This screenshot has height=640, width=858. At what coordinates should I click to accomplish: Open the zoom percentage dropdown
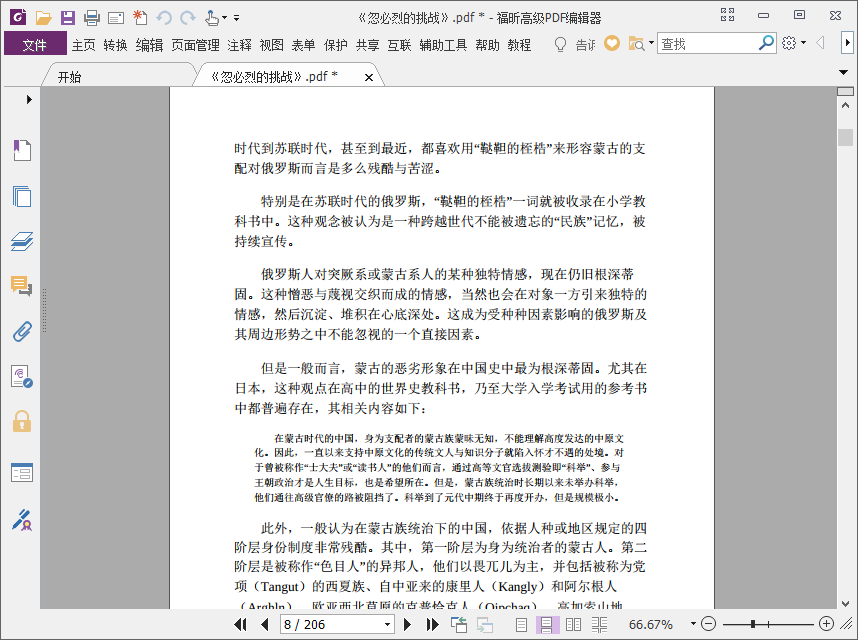click(x=693, y=624)
